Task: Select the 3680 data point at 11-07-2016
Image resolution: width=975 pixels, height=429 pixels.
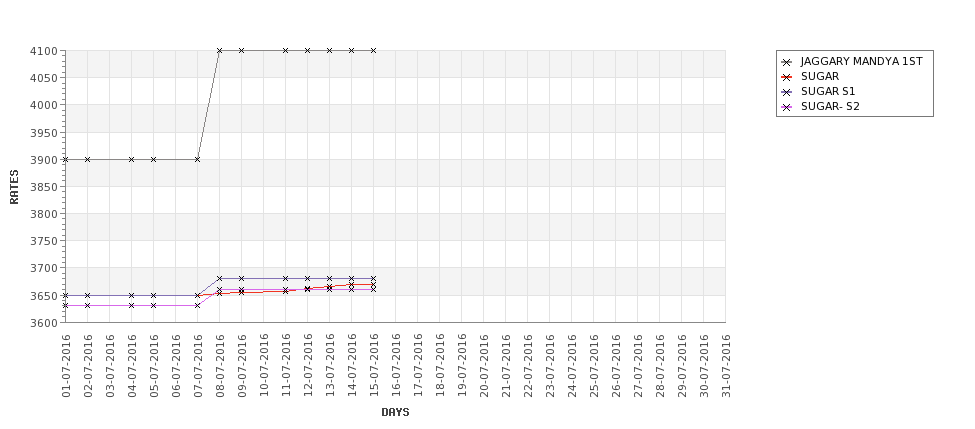Action: pyautogui.click(x=285, y=279)
